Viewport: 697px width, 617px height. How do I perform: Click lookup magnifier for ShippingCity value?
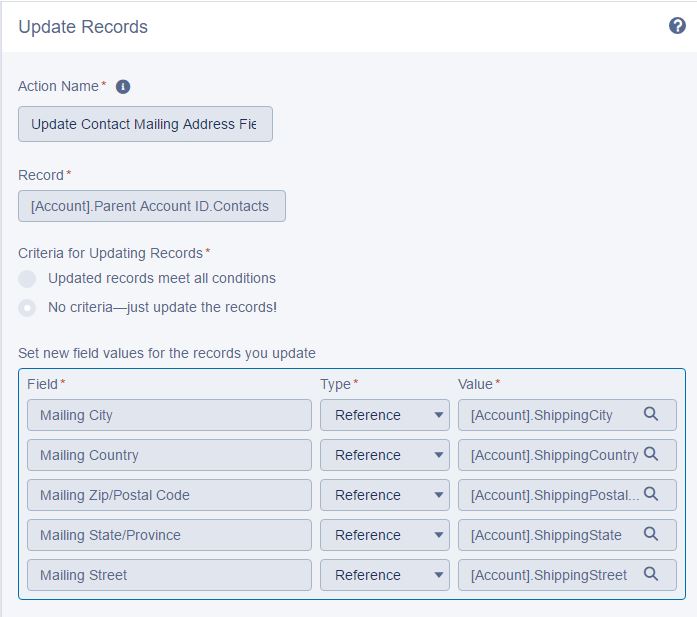point(651,414)
